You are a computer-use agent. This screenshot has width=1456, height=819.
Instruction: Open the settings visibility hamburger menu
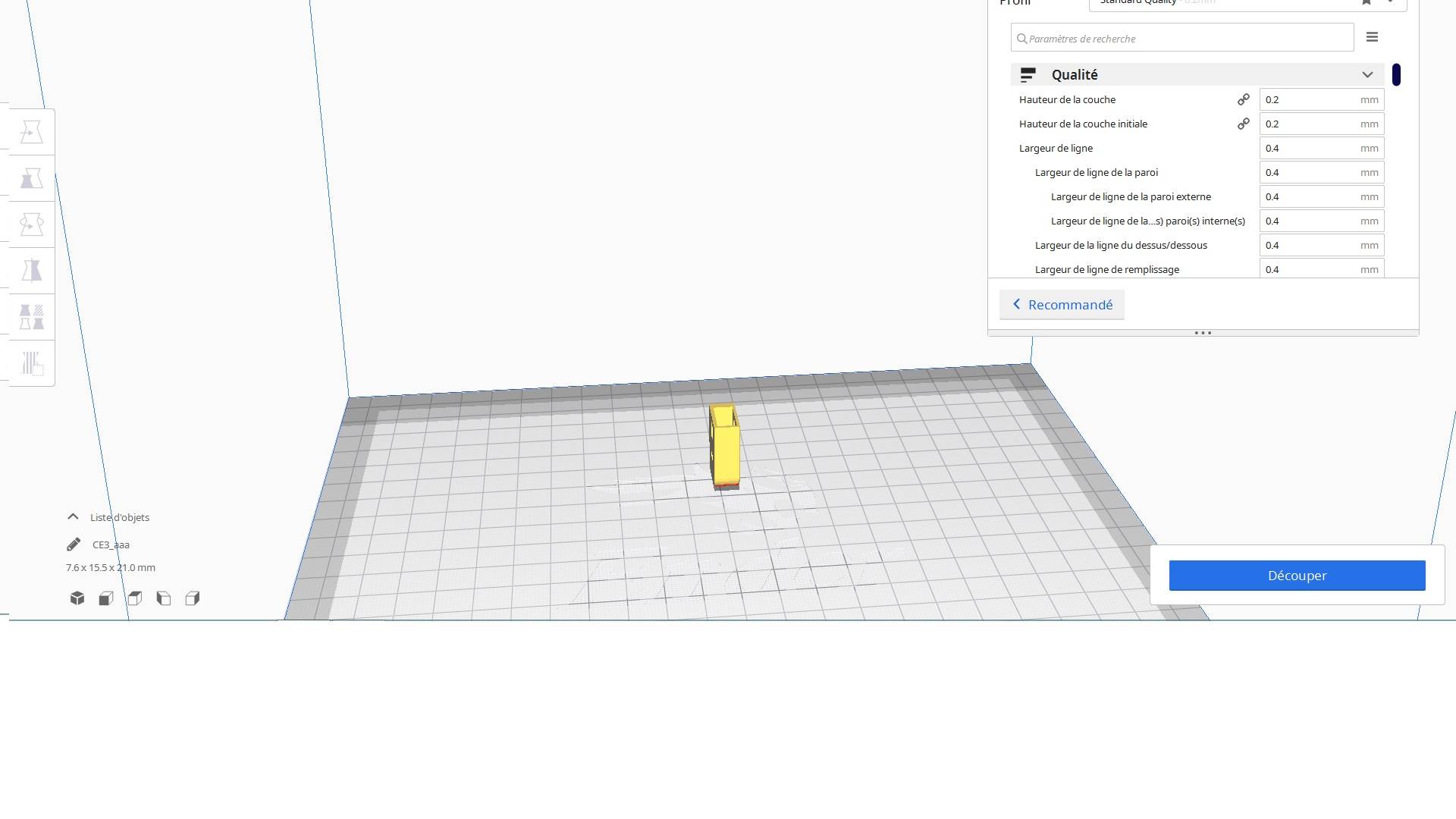click(x=1372, y=37)
